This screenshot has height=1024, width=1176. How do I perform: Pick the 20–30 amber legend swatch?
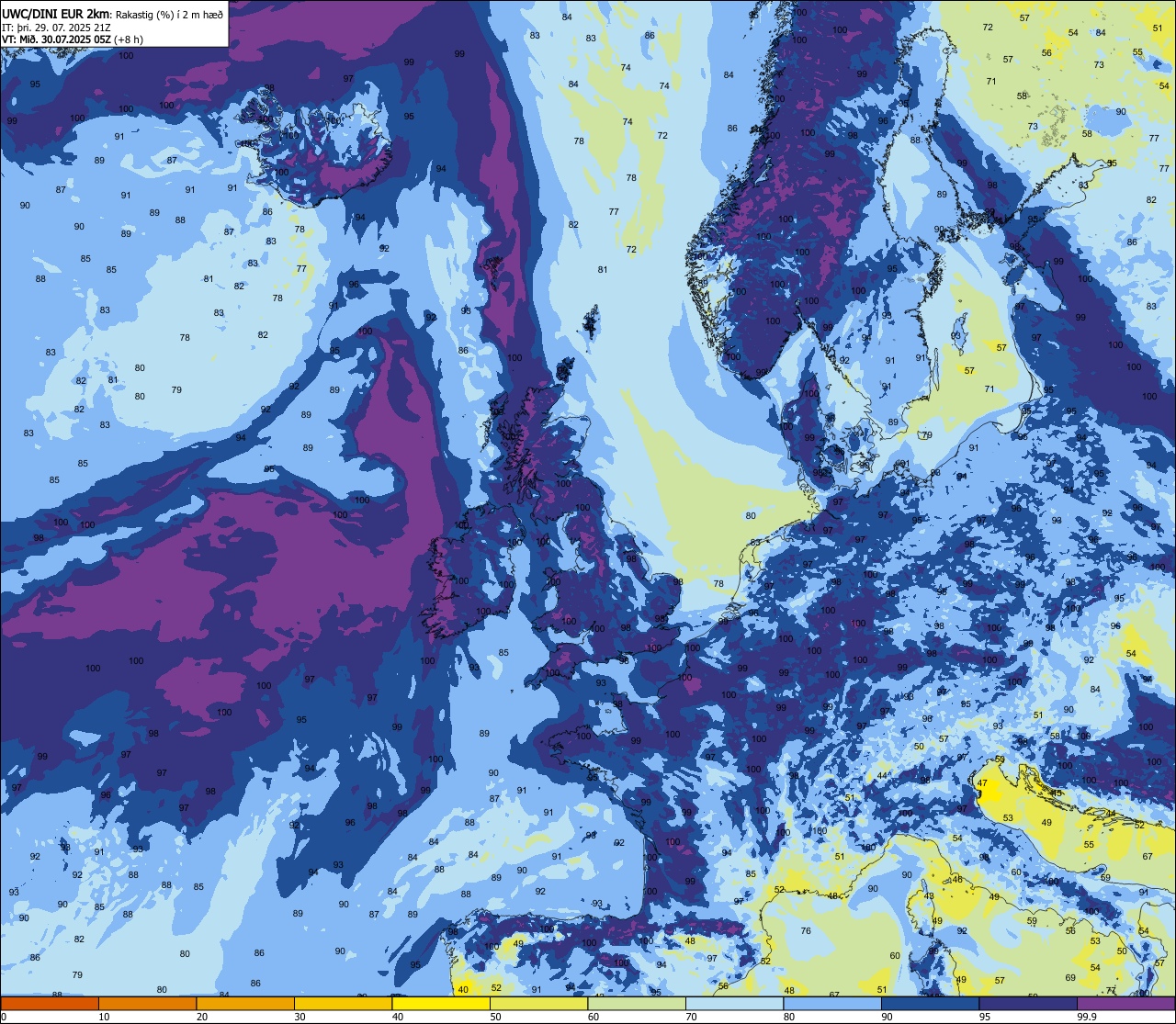(x=245, y=1003)
